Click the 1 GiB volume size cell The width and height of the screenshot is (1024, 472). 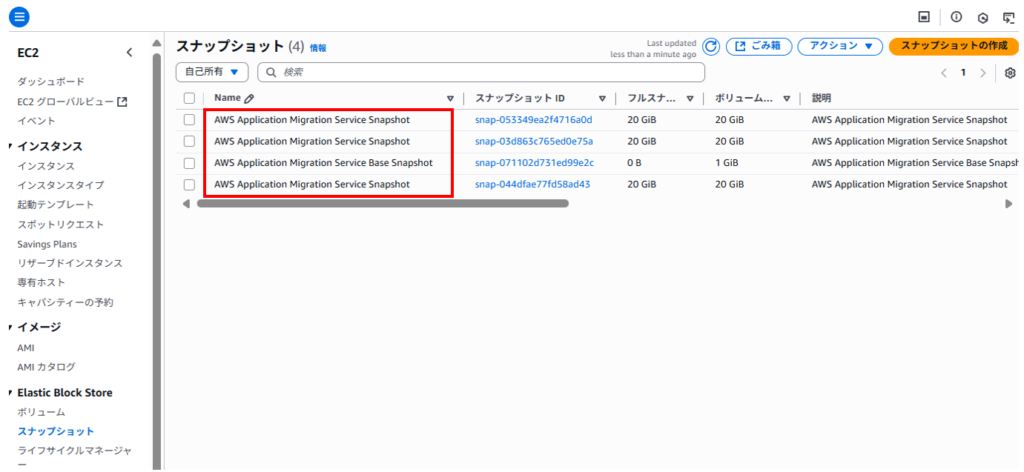(x=726, y=163)
